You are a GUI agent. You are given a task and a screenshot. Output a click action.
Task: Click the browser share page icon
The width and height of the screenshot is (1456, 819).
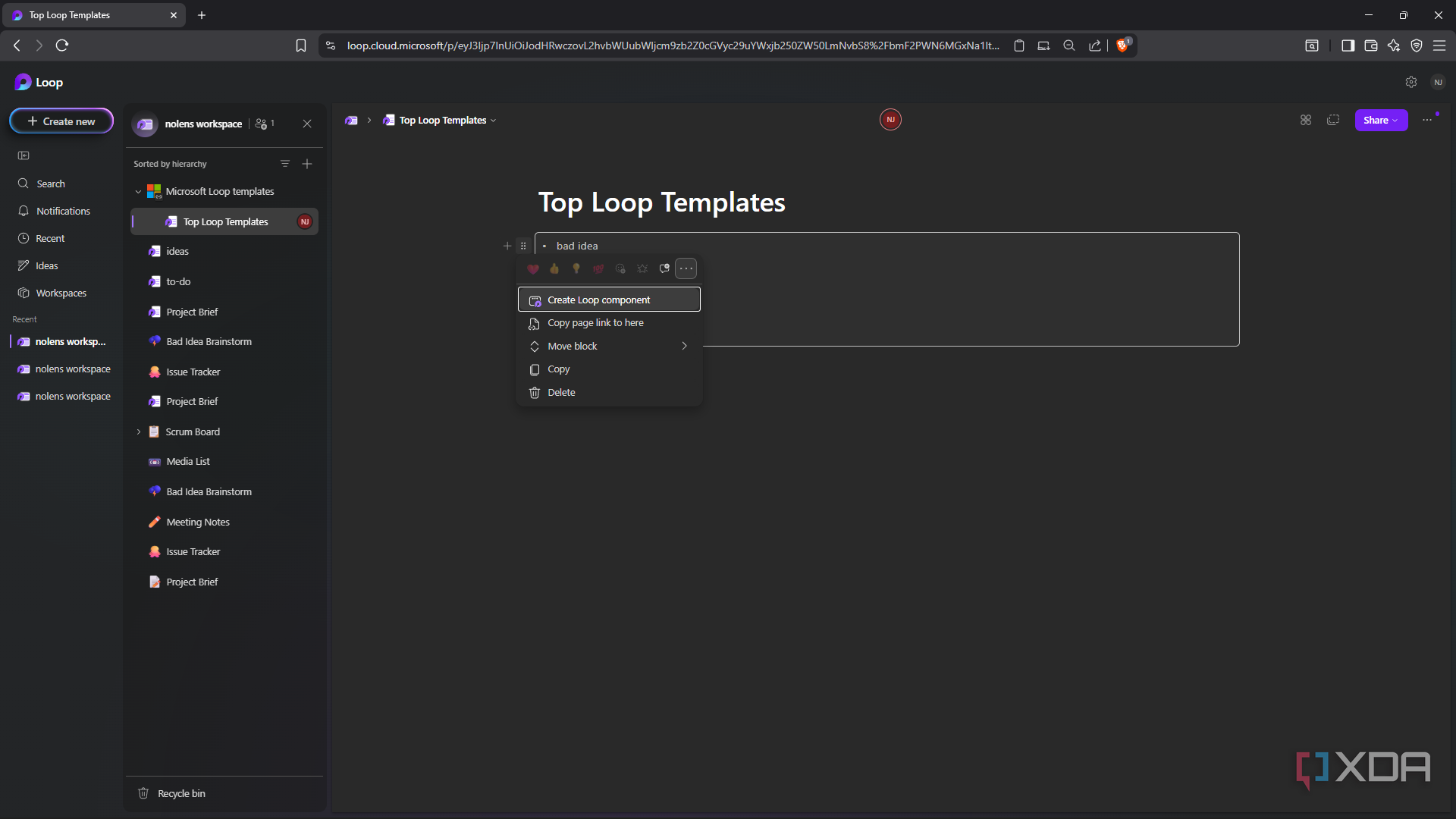(x=1095, y=45)
